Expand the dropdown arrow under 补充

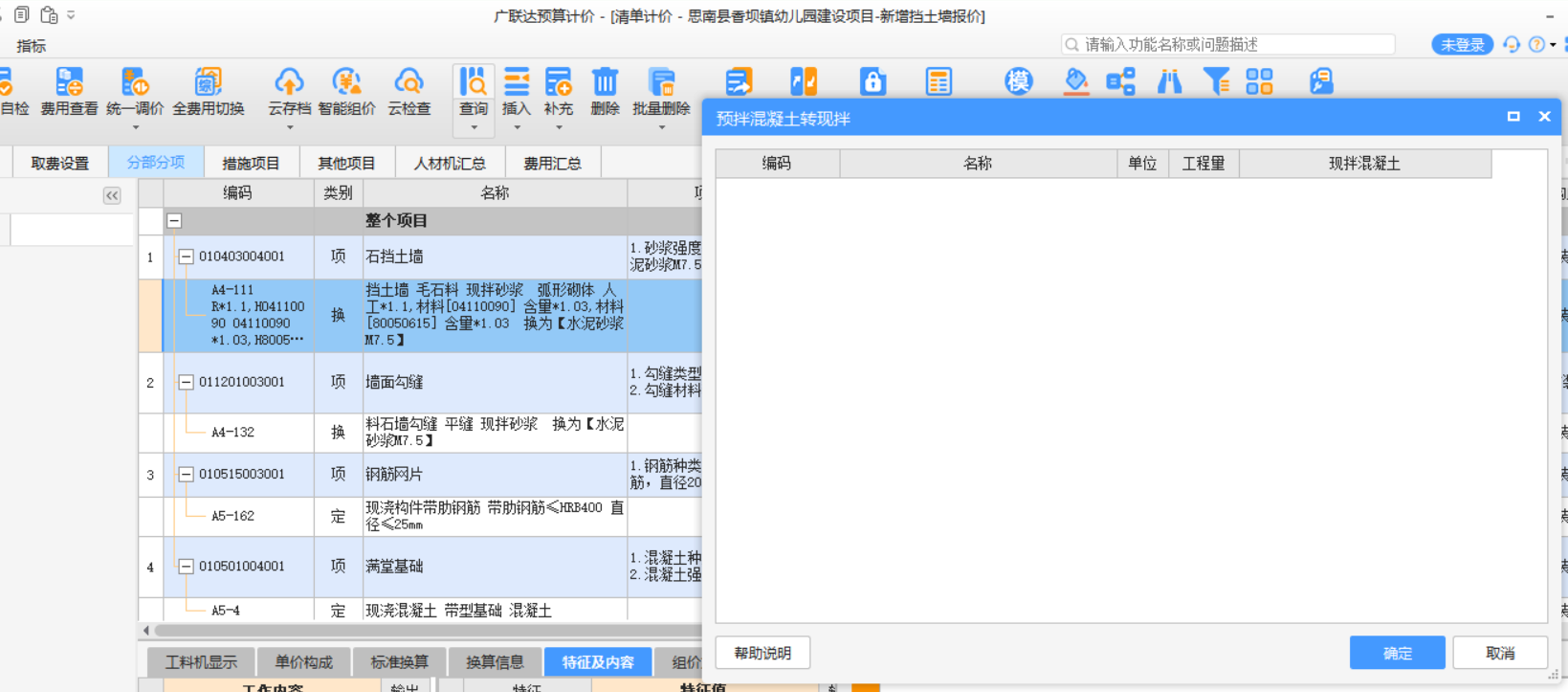point(559,127)
